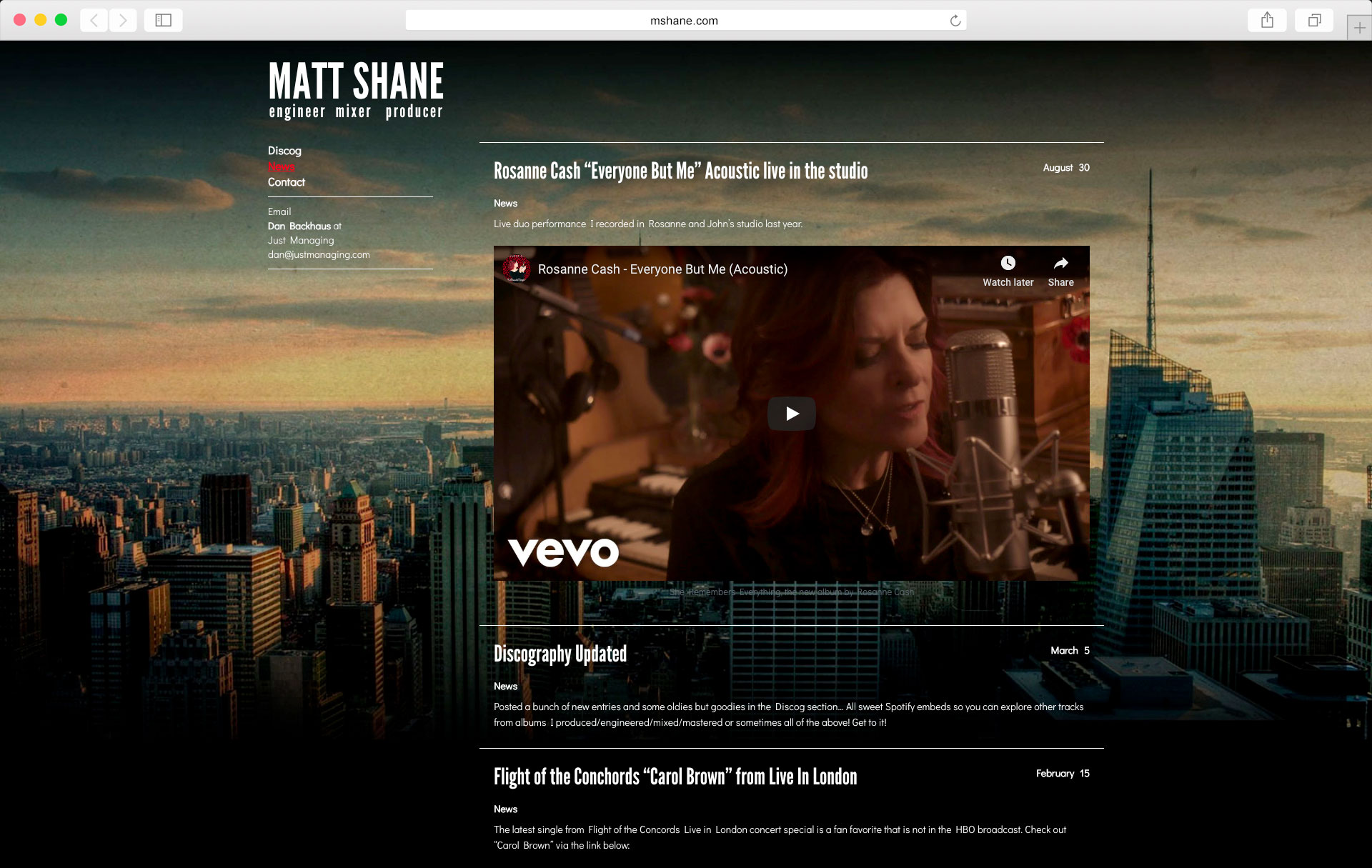The image size is (1372, 868).
Task: Open the Flight of the Conchords post title
Action: (x=675, y=777)
